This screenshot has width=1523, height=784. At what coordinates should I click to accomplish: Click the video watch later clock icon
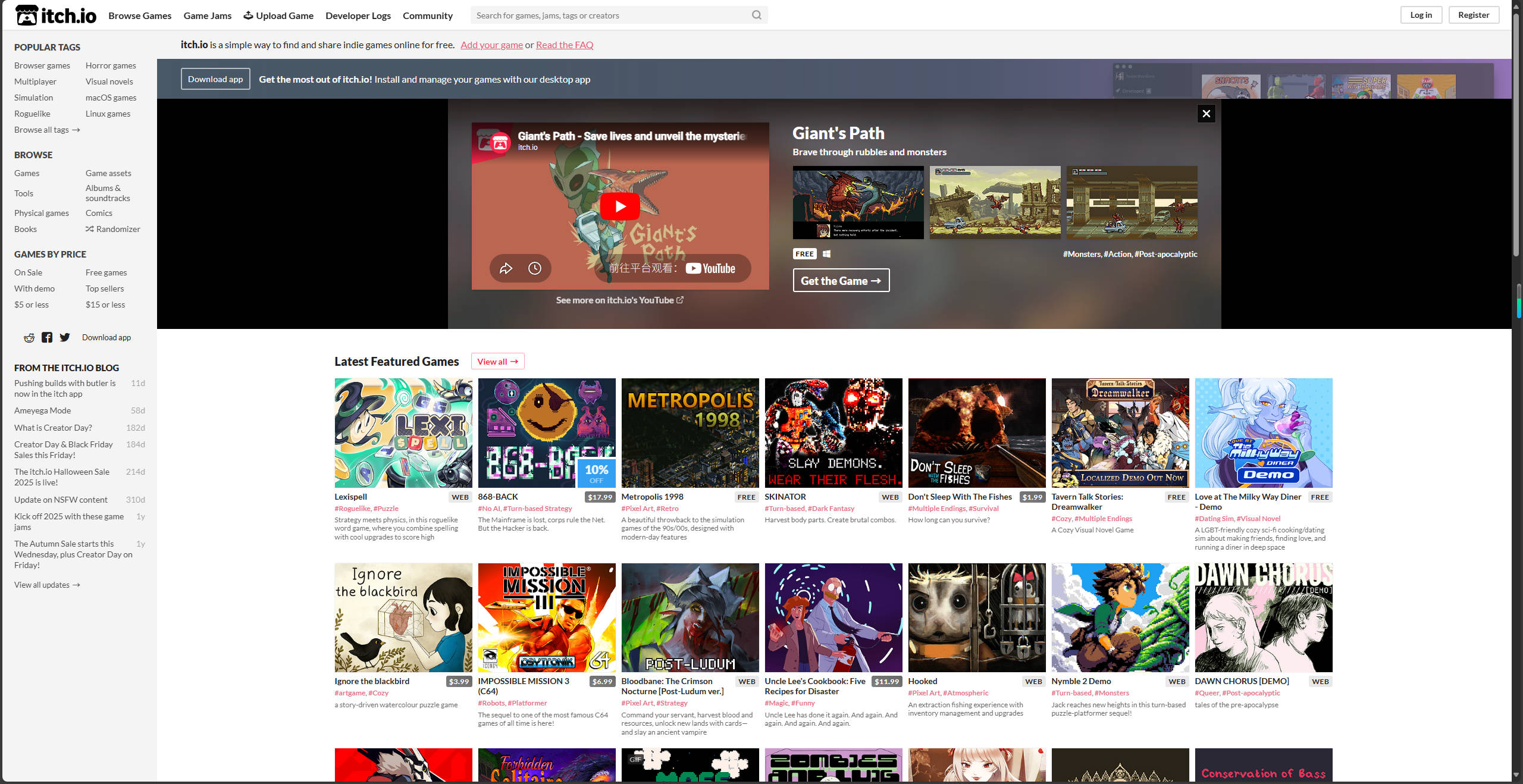click(x=535, y=268)
